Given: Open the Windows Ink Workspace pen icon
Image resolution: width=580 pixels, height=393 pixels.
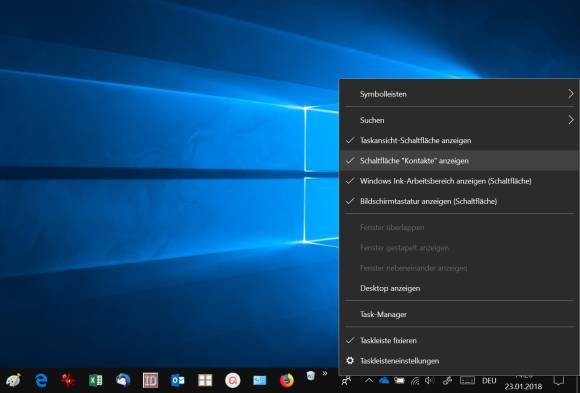Looking at the screenshot, I should (447, 380).
